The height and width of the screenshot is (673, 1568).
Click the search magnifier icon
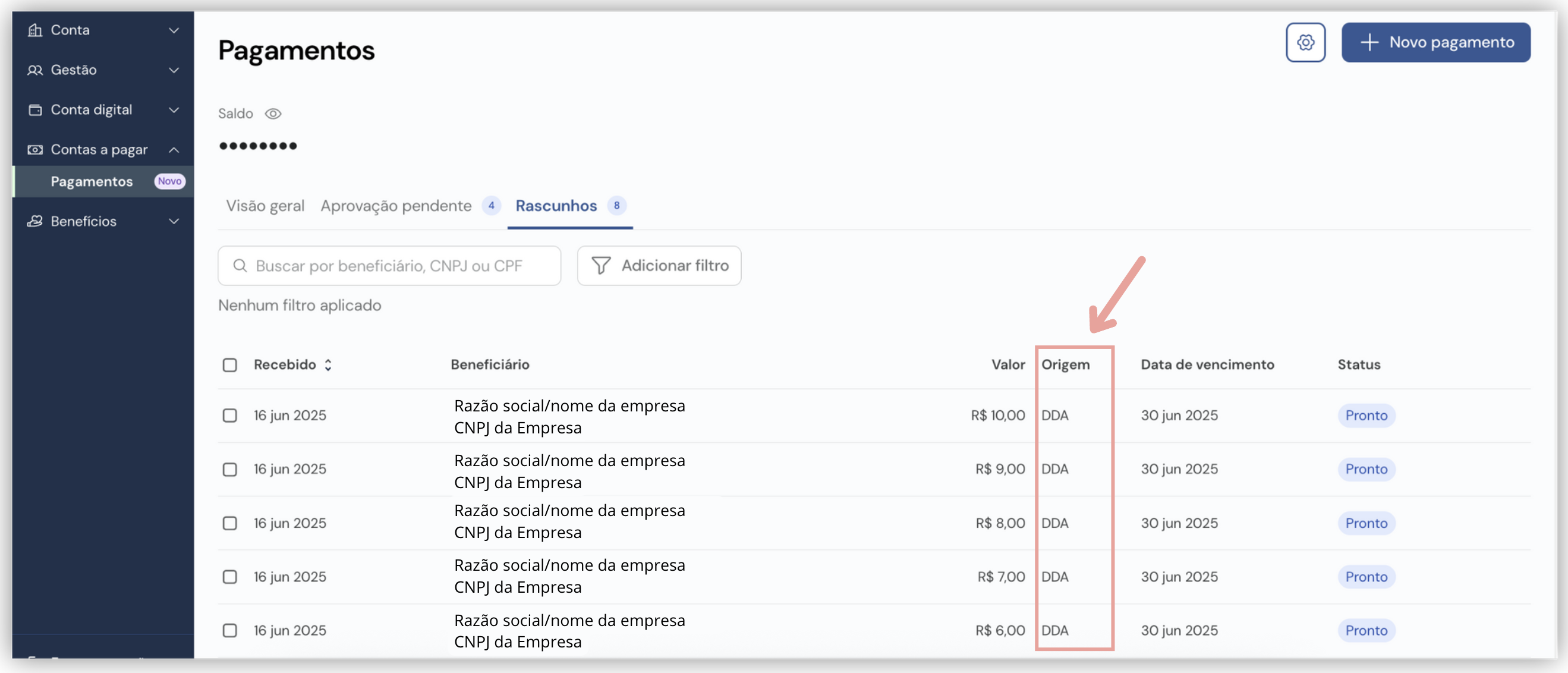[240, 266]
